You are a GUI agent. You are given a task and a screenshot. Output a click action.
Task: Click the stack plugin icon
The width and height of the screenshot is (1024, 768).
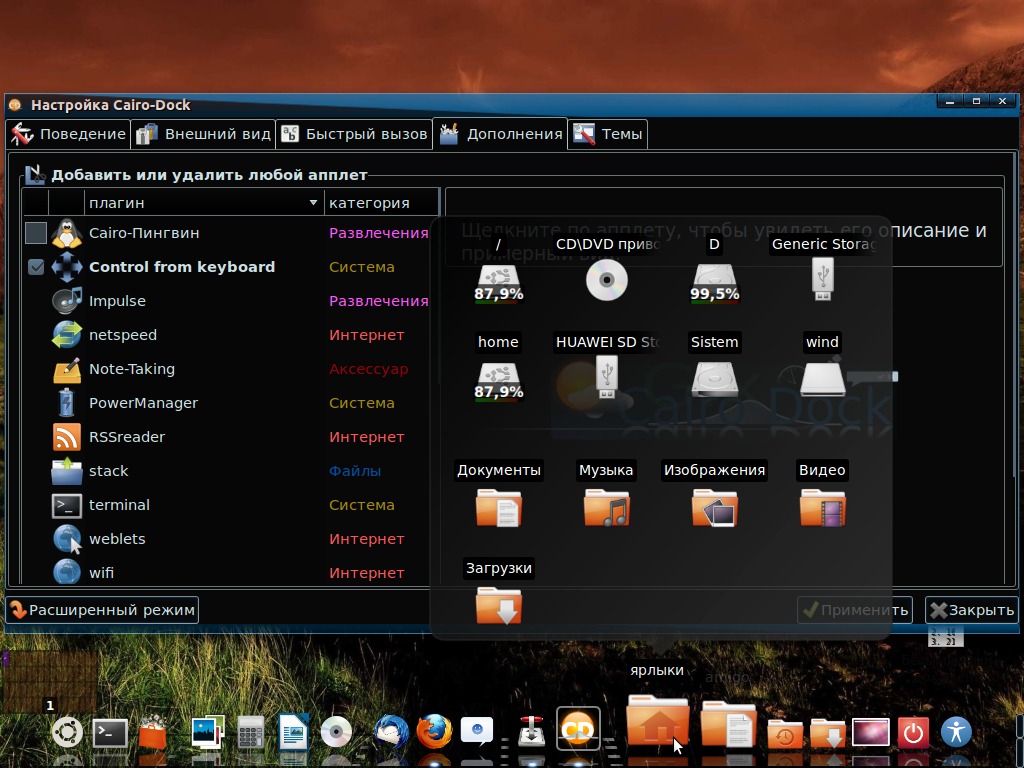67,471
